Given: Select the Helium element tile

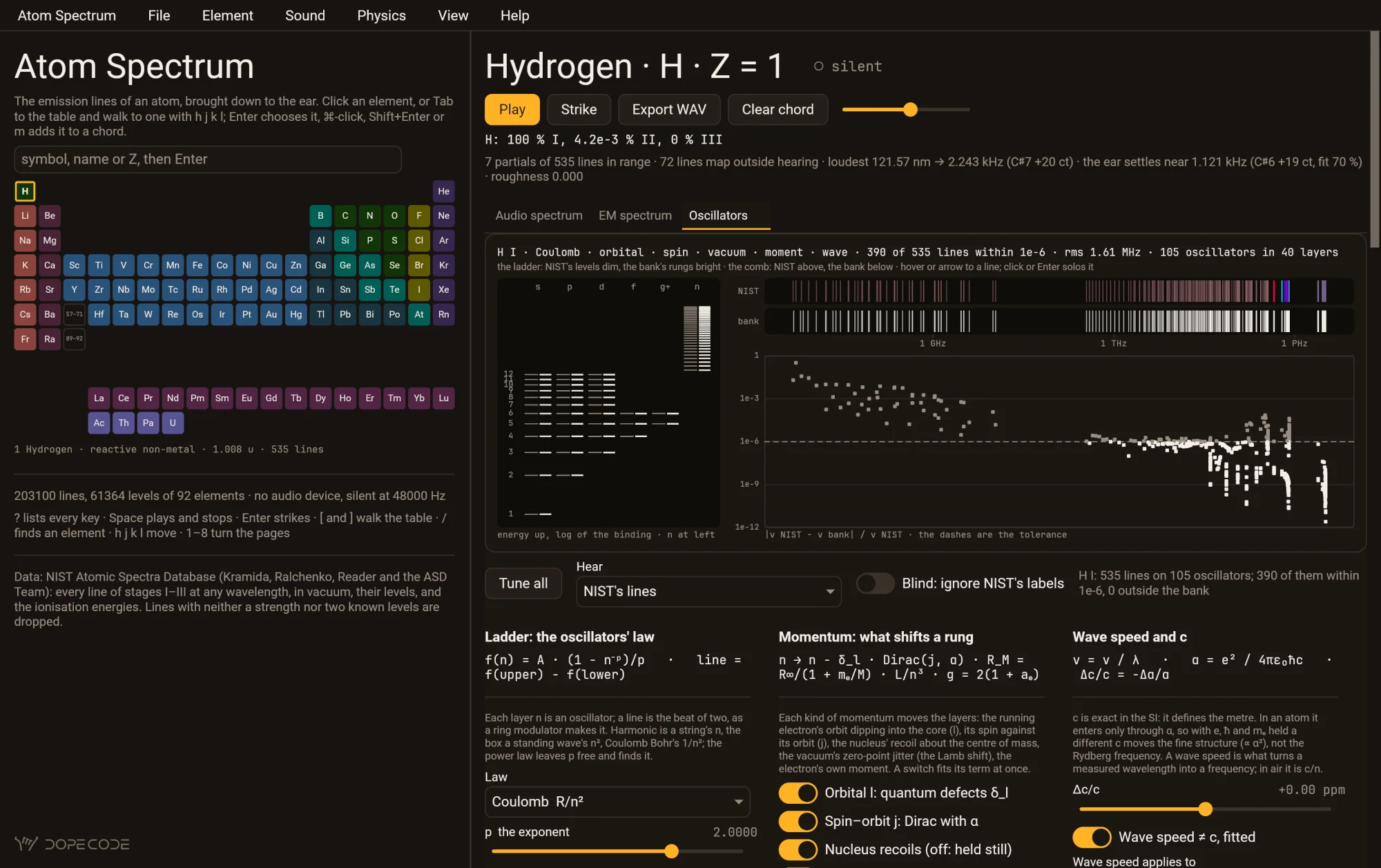Looking at the screenshot, I should pos(443,191).
